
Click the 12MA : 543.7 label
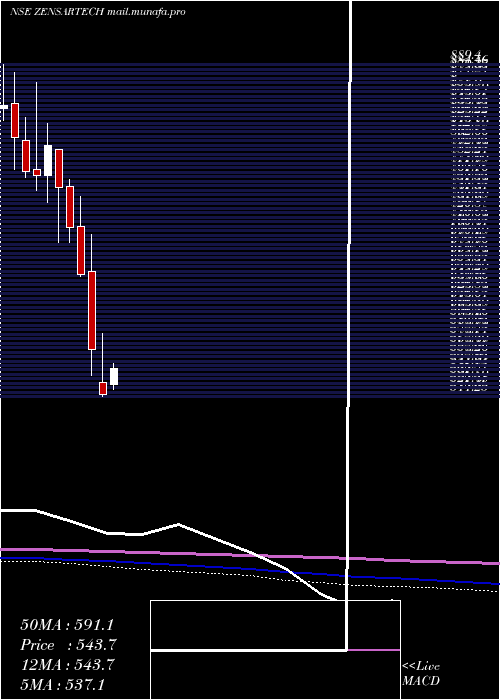pos(68,665)
